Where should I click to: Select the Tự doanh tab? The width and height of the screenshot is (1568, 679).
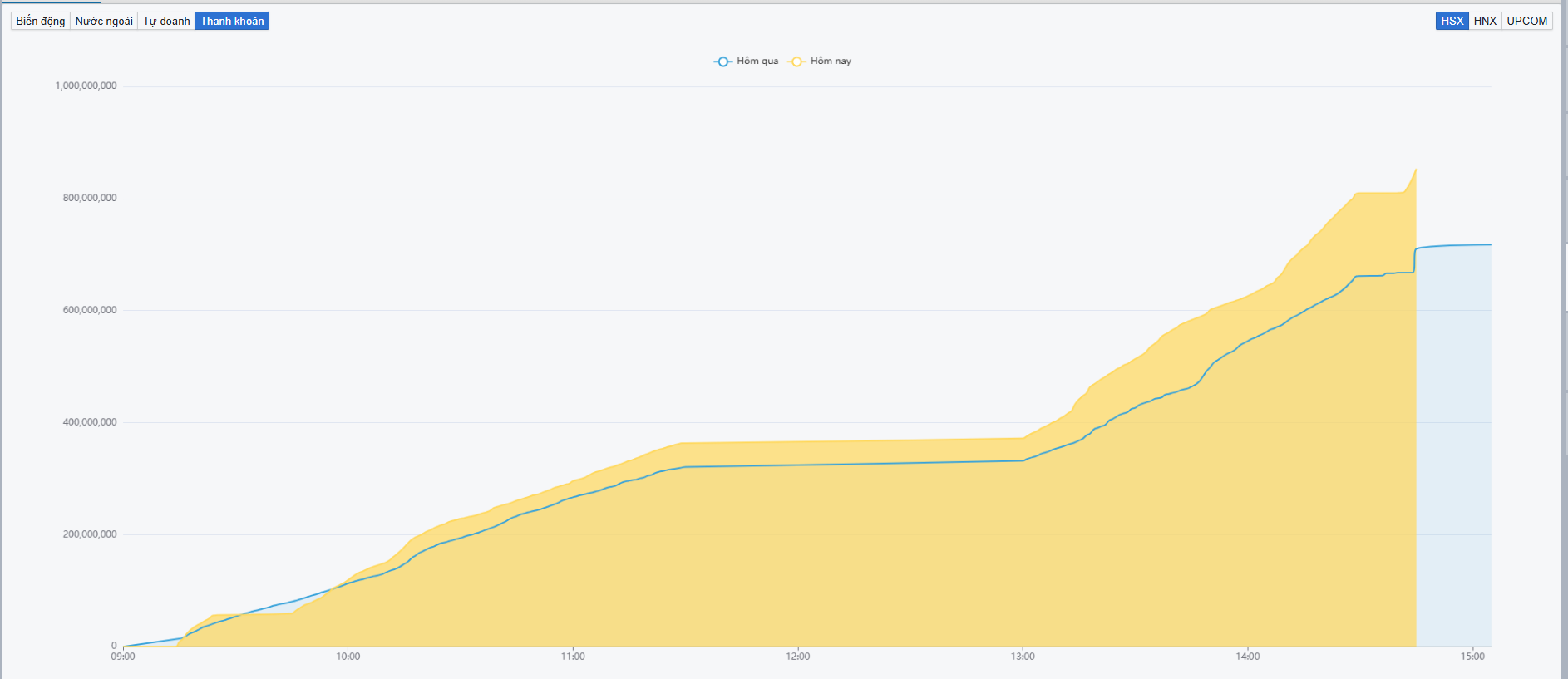click(166, 21)
